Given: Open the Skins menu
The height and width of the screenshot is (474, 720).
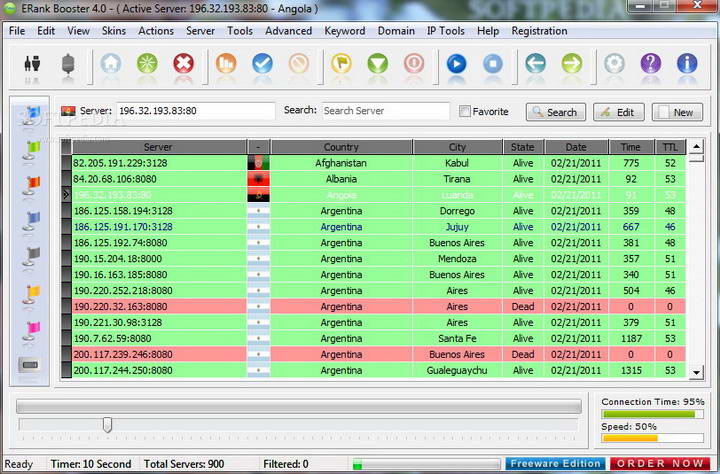Looking at the screenshot, I should pos(114,31).
